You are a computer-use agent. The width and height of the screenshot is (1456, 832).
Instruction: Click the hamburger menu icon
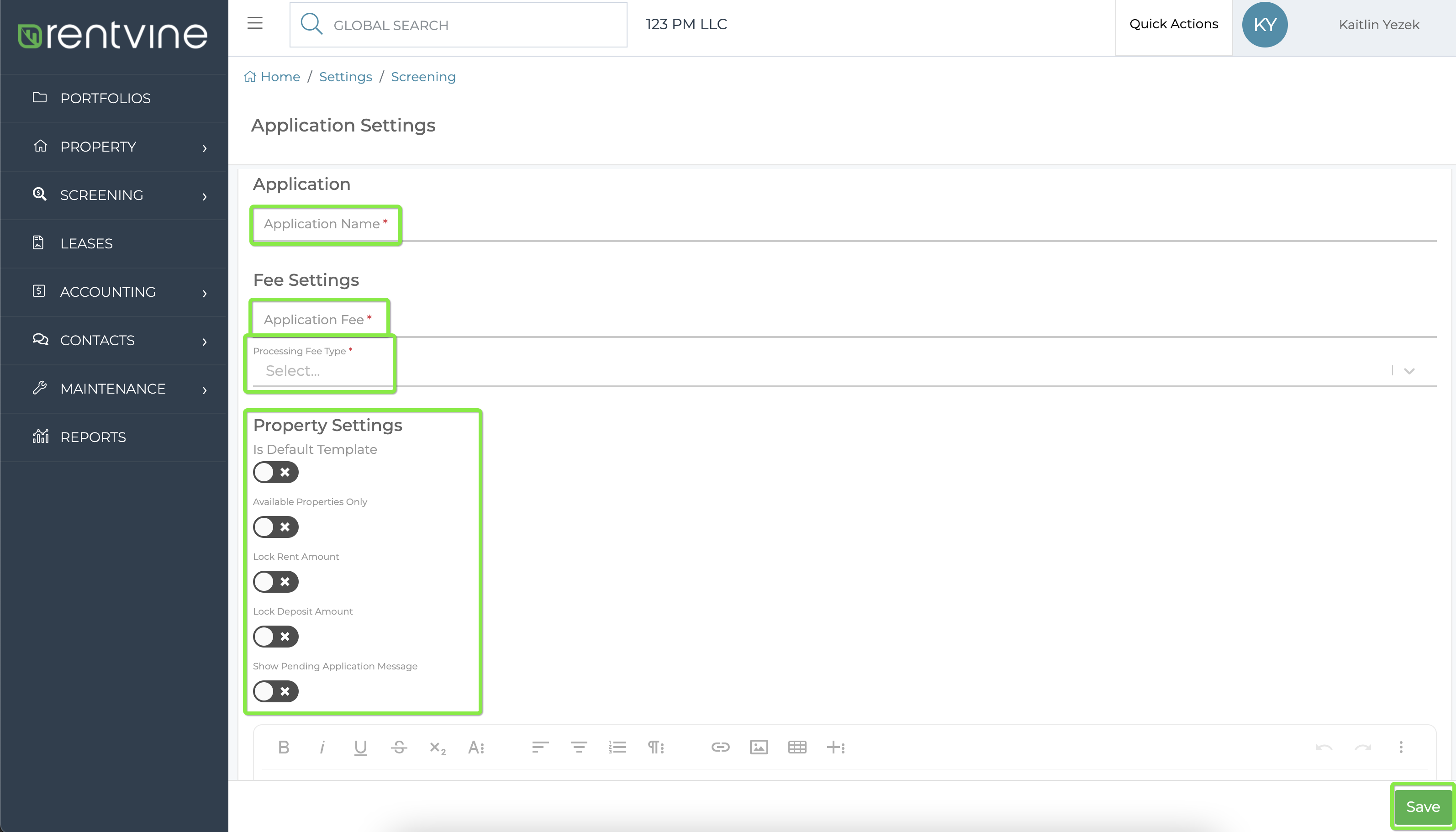click(255, 23)
